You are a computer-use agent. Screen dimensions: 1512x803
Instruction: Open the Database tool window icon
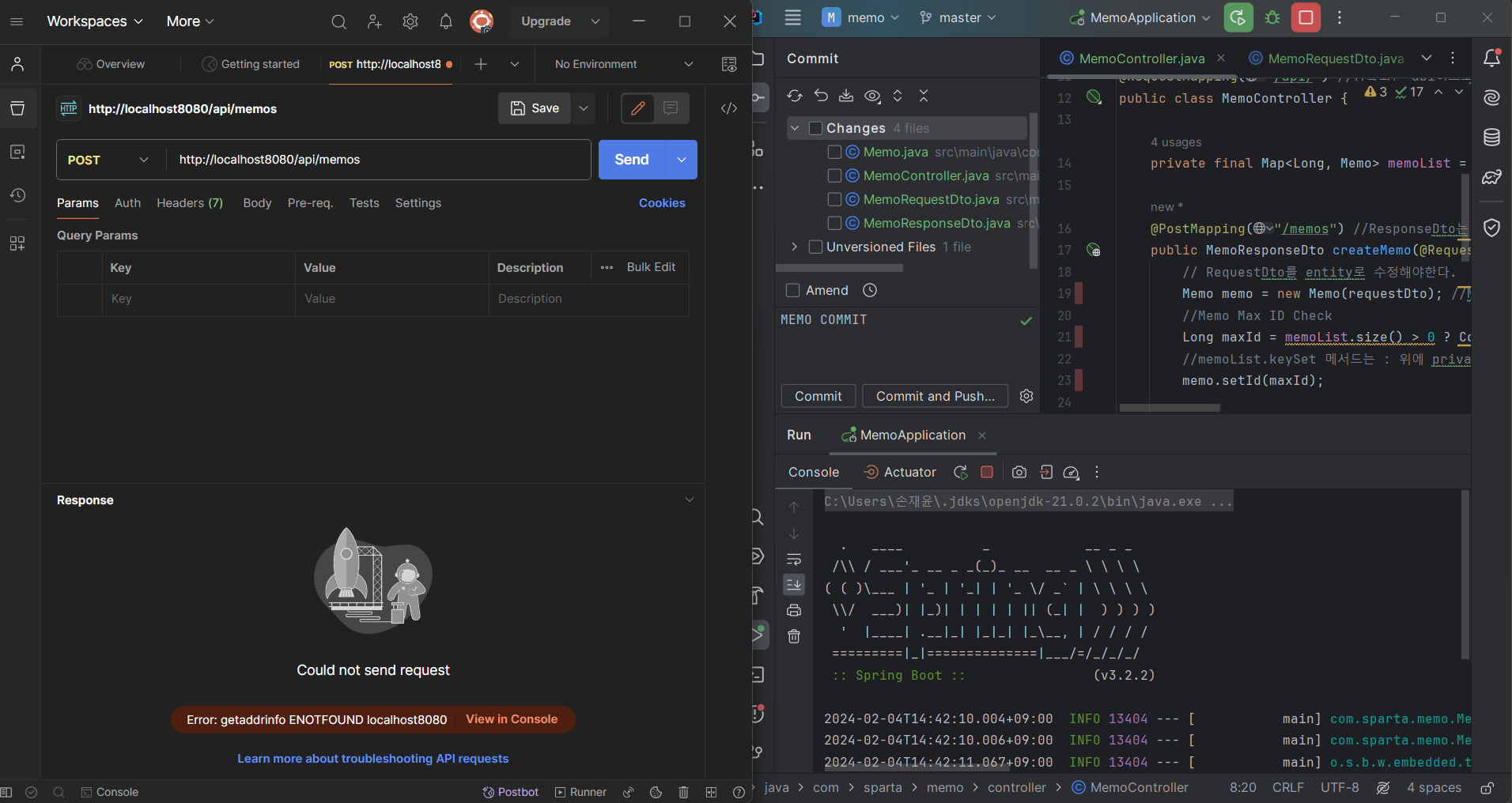click(x=1492, y=138)
